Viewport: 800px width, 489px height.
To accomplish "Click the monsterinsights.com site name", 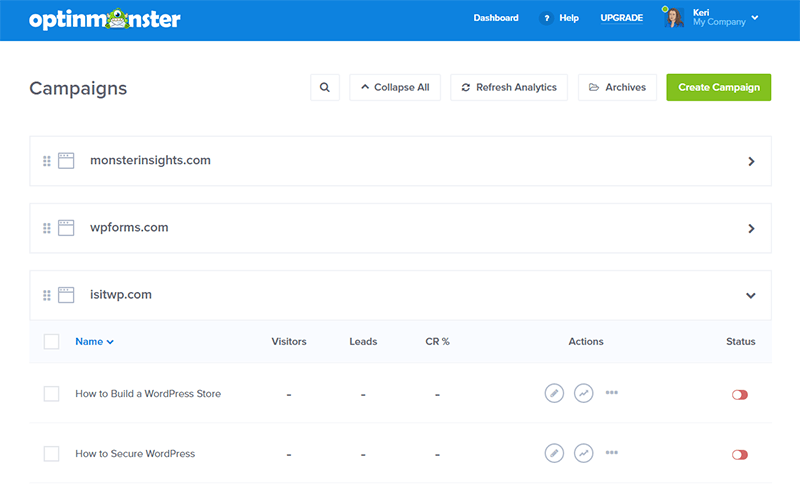I will 150,160.
